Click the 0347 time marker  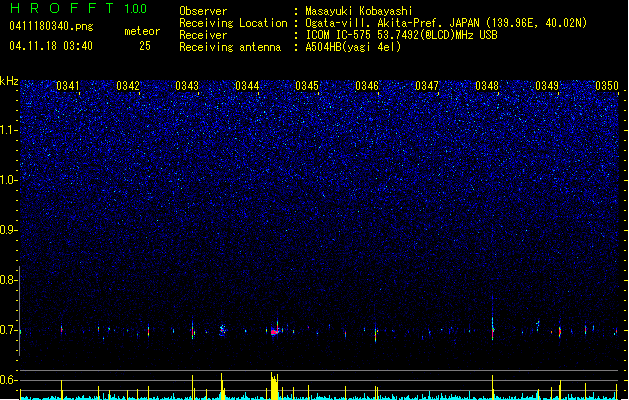click(x=427, y=86)
